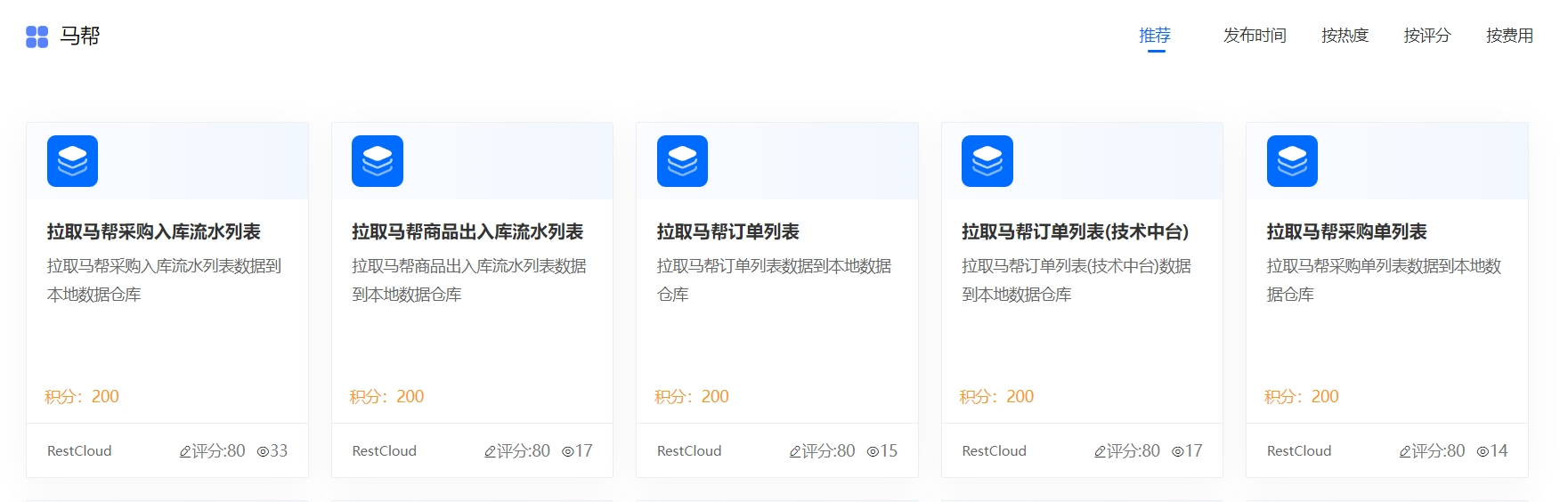This screenshot has height=502, width=1568.
Task: Open bold card title 拉取马帮订单列表
Action: tap(728, 232)
